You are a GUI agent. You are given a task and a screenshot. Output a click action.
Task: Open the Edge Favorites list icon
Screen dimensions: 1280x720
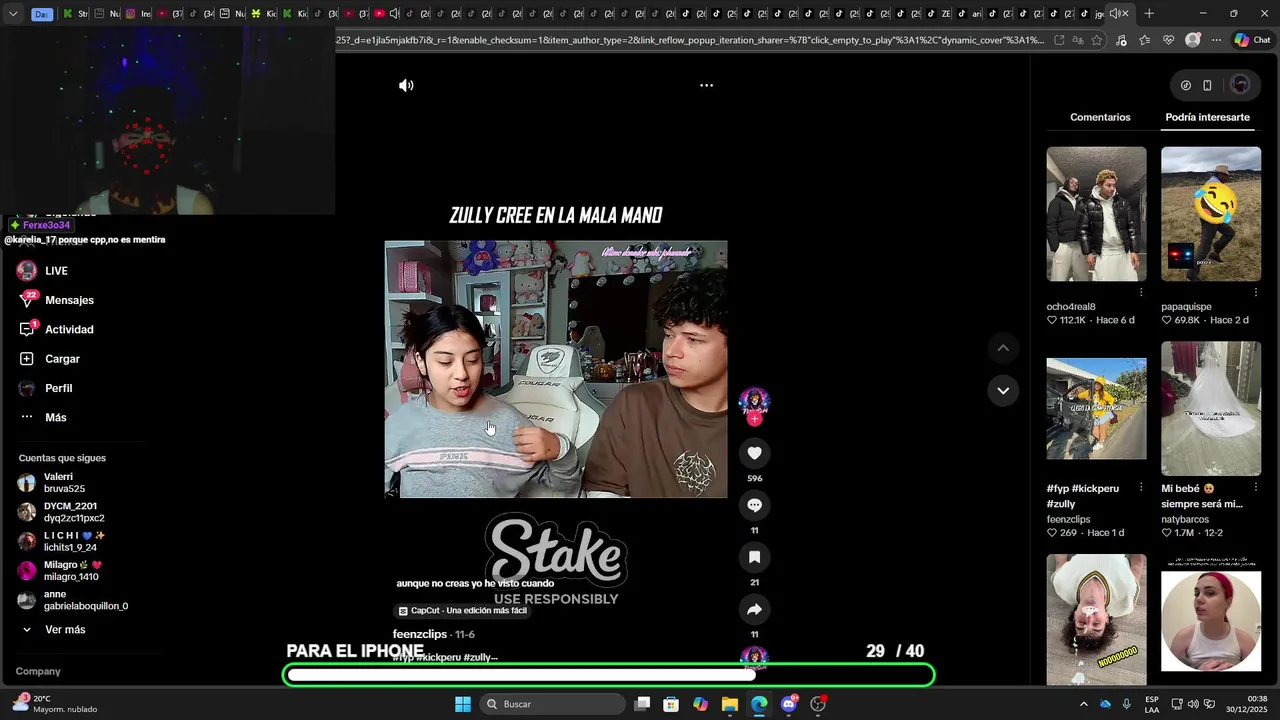point(1144,40)
